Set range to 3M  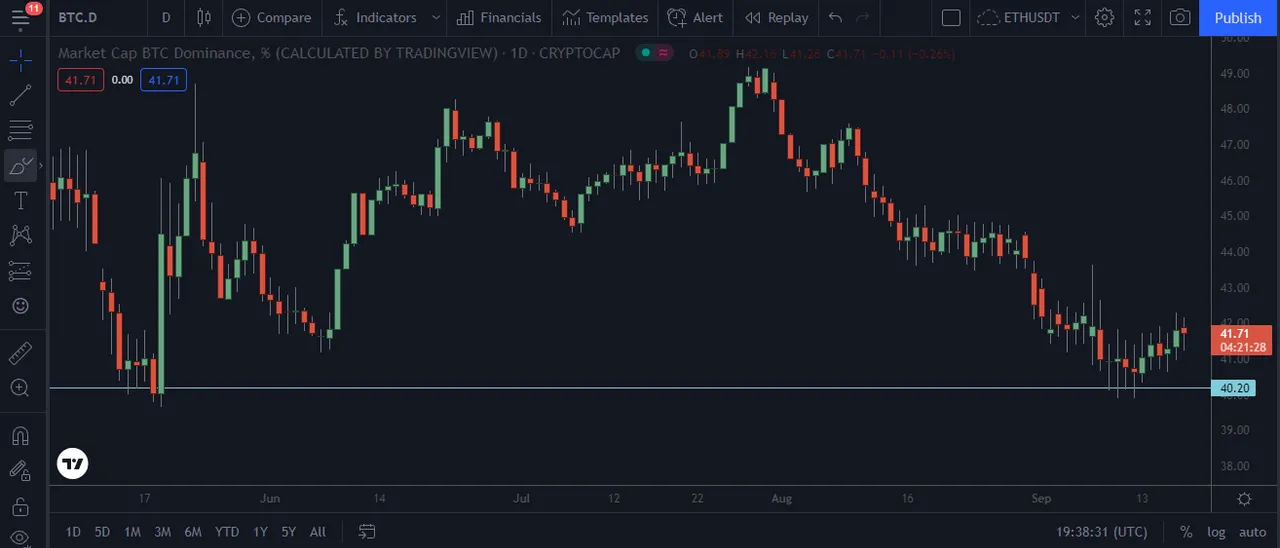(162, 532)
